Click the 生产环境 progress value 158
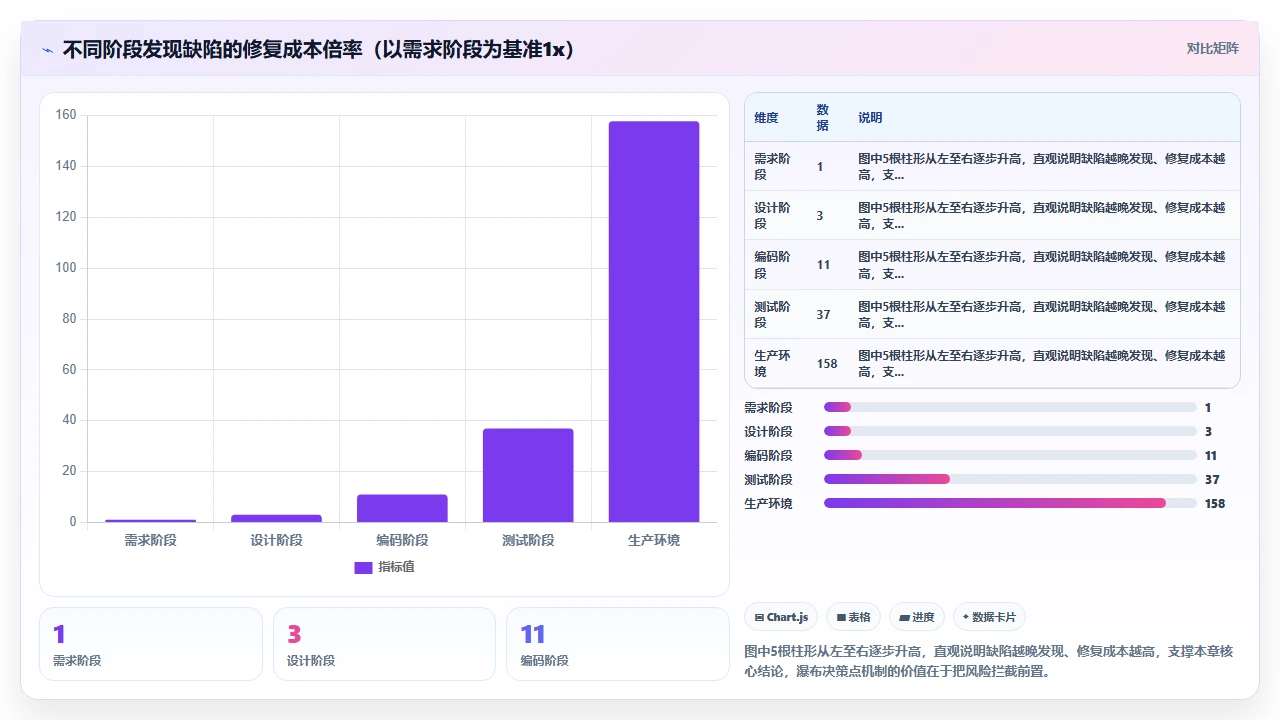1280x720 pixels. pos(1215,504)
